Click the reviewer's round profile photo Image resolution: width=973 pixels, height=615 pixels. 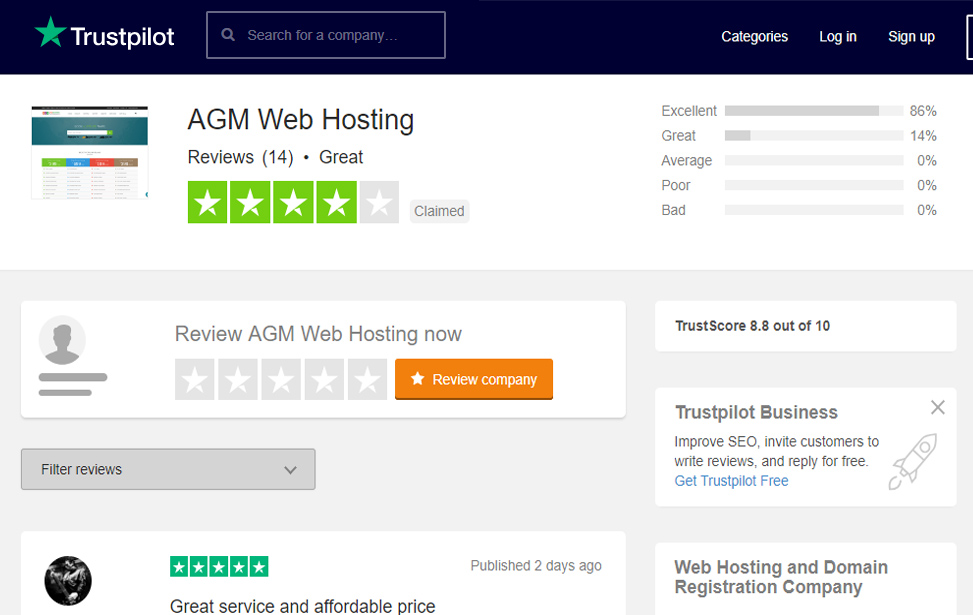[68, 581]
